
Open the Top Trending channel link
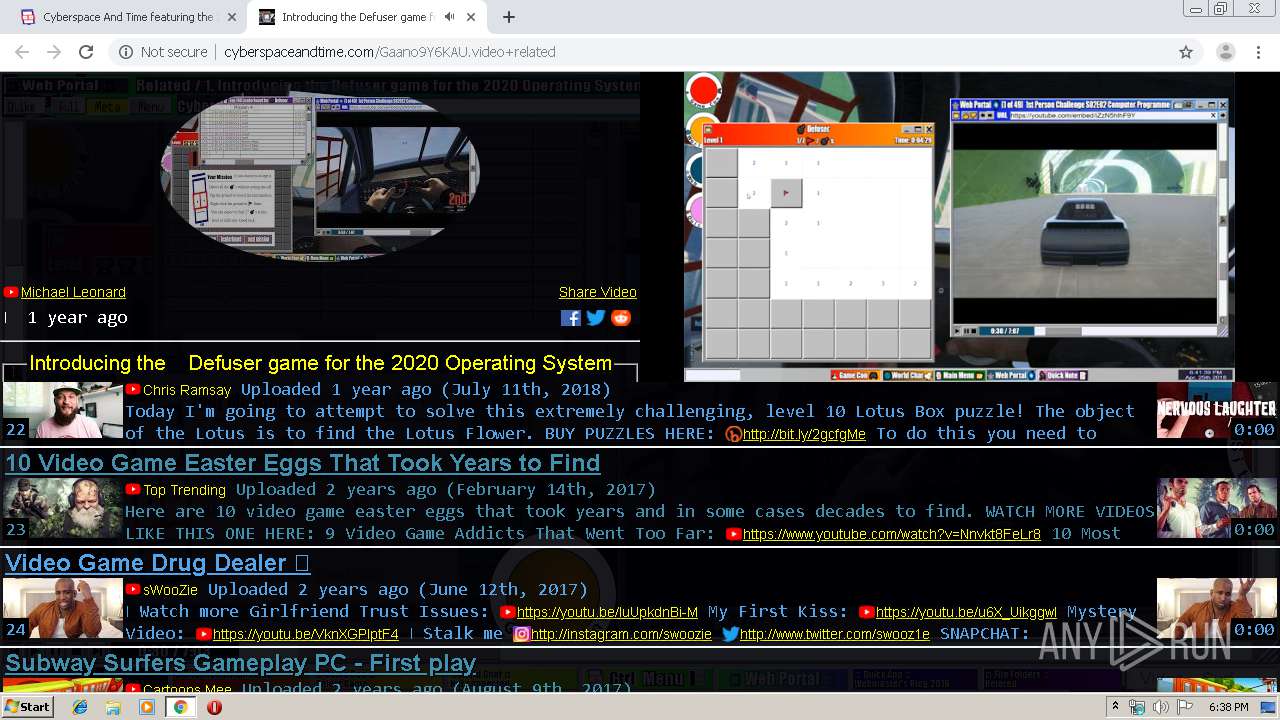coord(184,490)
